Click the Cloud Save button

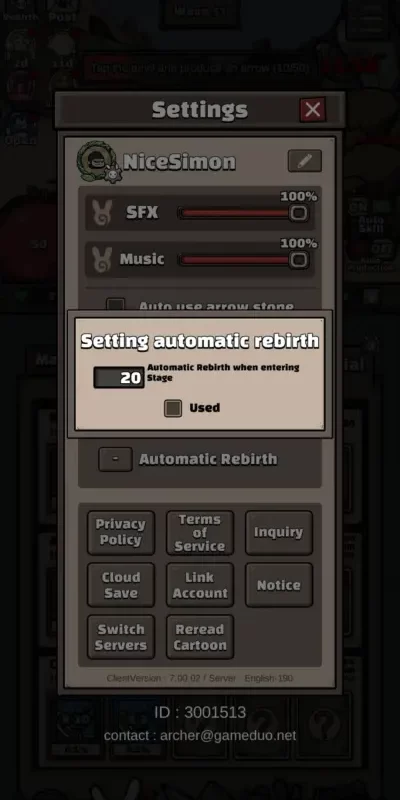click(121, 585)
